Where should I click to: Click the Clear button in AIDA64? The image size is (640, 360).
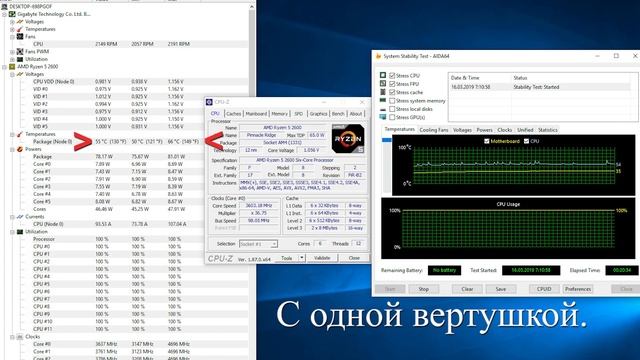pos(467,289)
